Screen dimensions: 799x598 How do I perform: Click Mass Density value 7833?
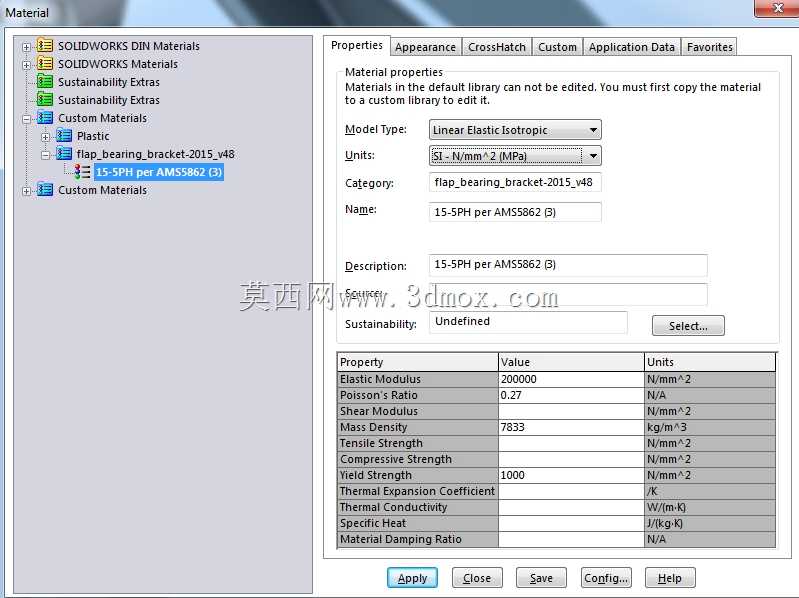click(571, 427)
